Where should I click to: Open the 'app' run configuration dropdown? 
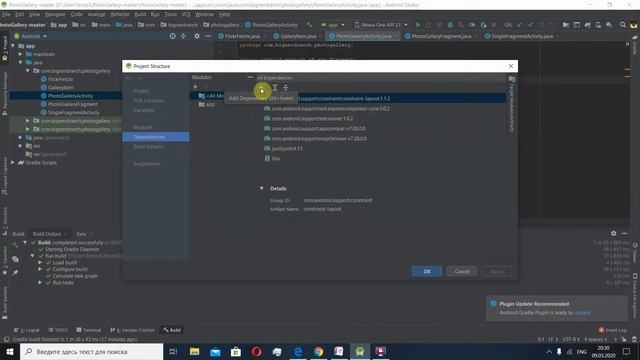tap(333, 25)
